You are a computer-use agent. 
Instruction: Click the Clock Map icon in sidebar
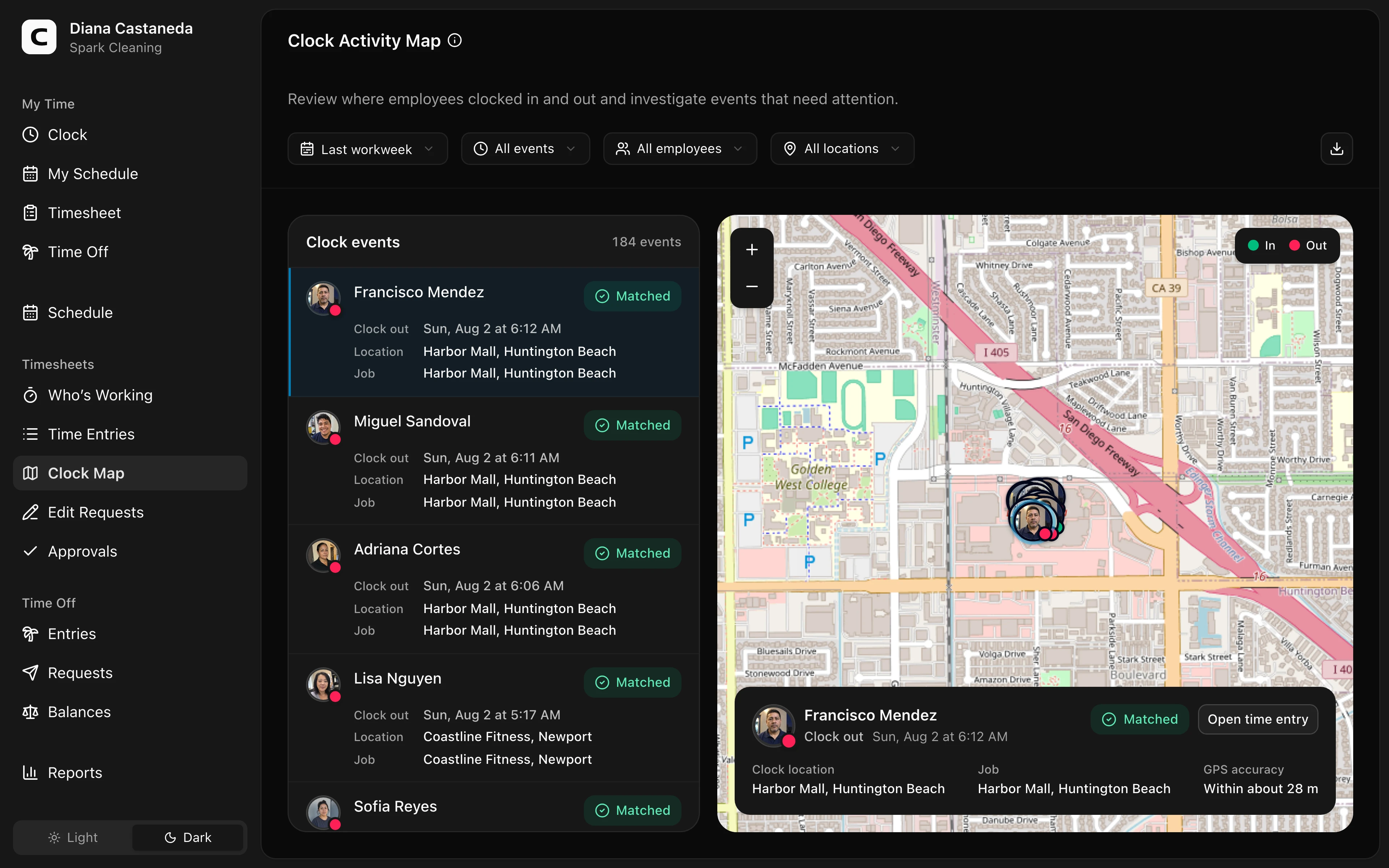point(30,474)
